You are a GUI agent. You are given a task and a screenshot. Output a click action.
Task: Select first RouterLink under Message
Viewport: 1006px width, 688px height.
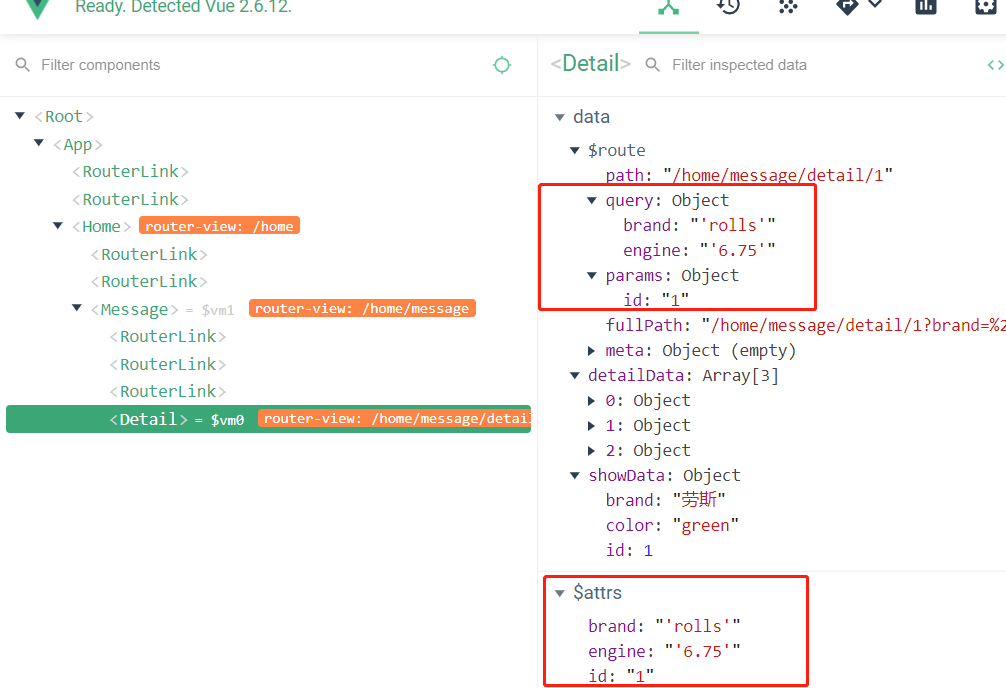168,337
